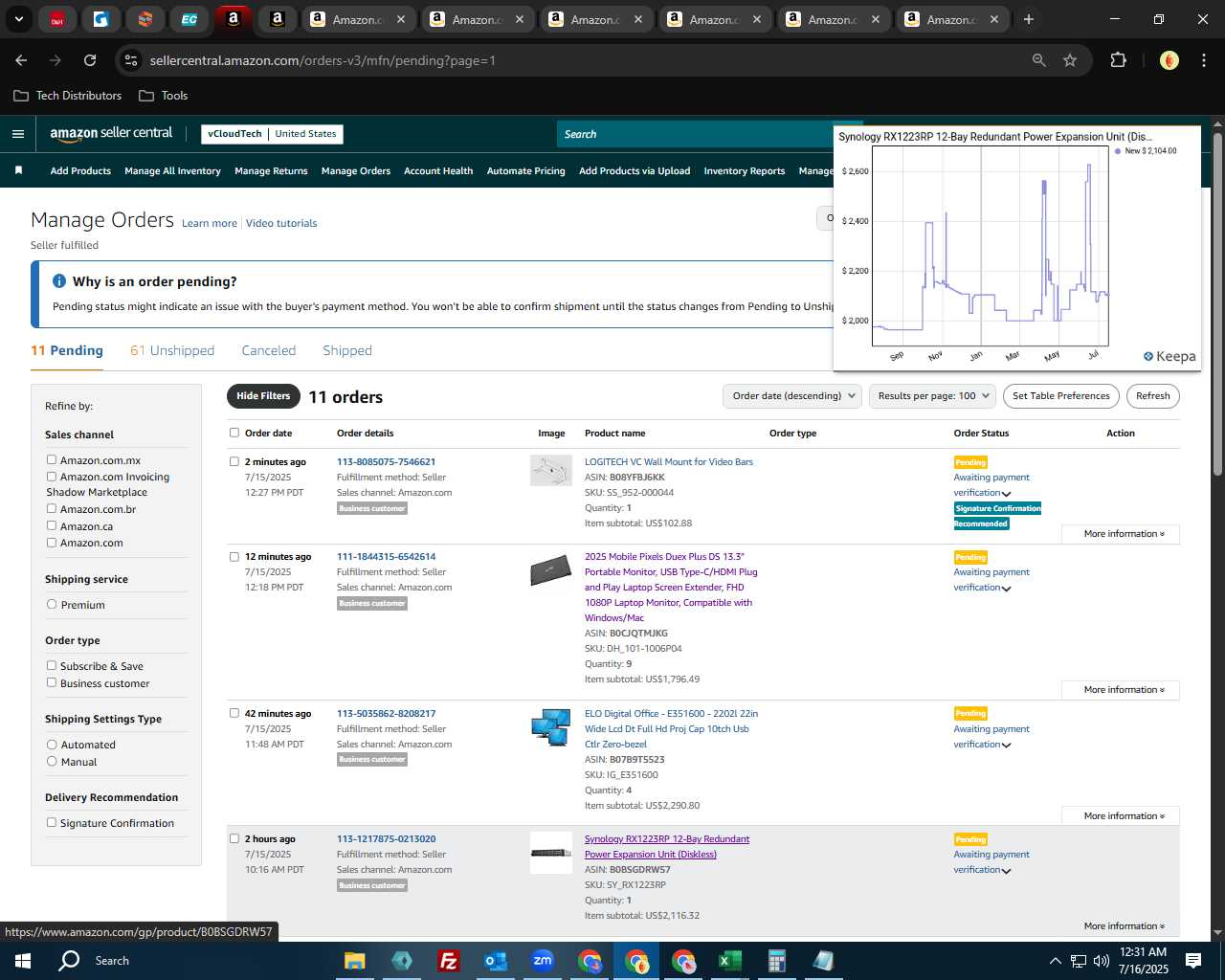Click the browser zoom magnifier icon
Screen dimensions: 1225x980
1038,60
